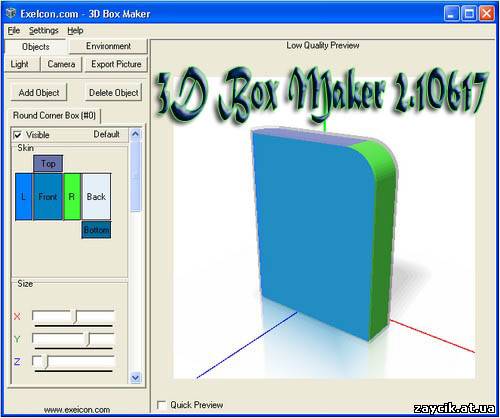Image resolution: width=500 pixels, height=418 pixels.
Task: Open the Camera tab
Action: 61,64
